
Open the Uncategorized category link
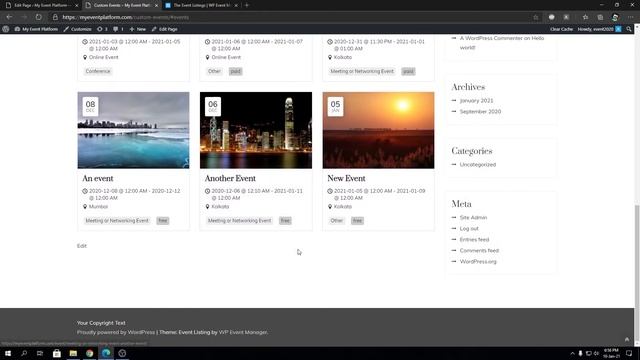pyautogui.click(x=478, y=164)
